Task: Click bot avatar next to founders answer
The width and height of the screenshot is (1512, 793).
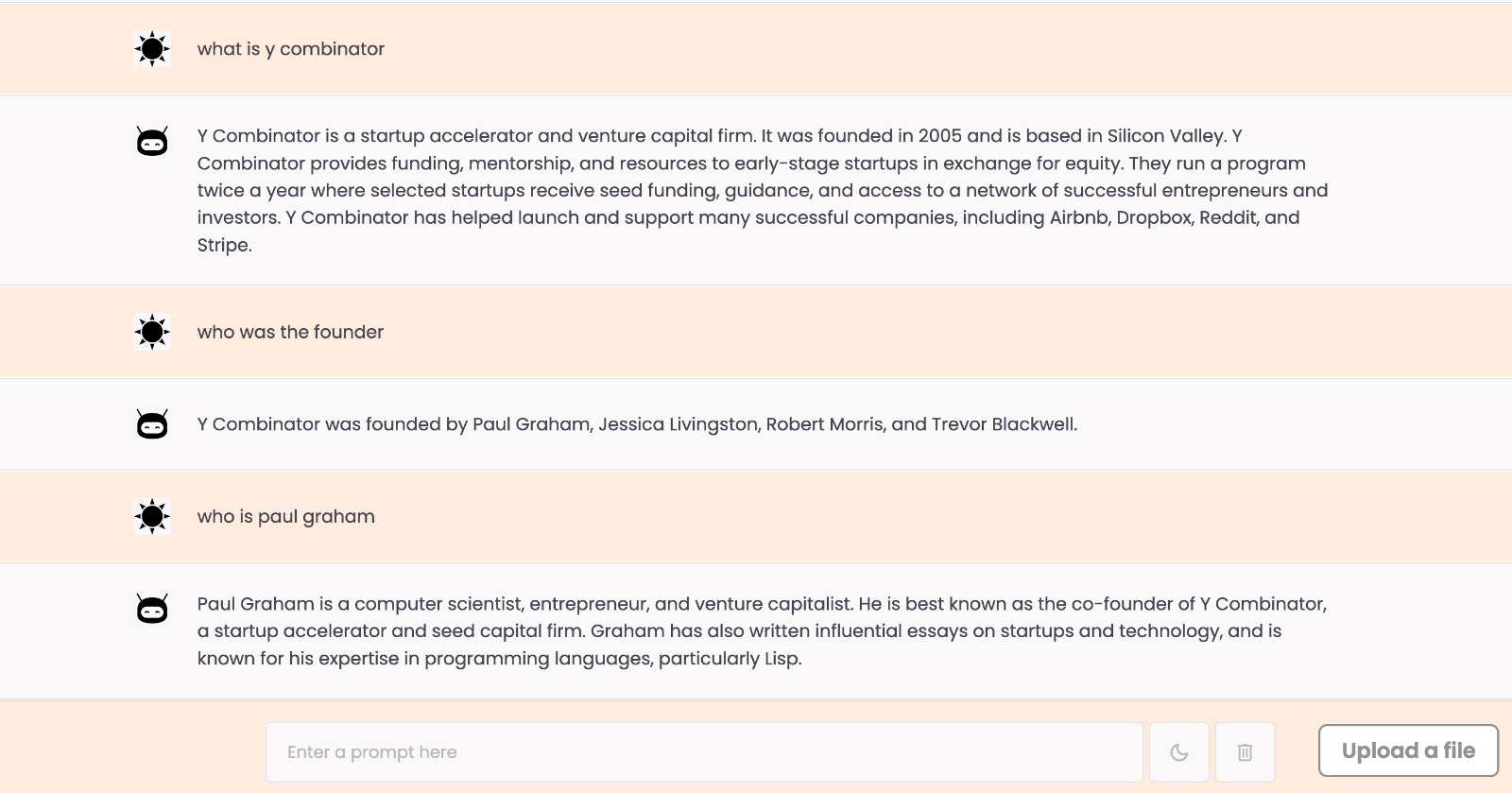Action: 152,424
